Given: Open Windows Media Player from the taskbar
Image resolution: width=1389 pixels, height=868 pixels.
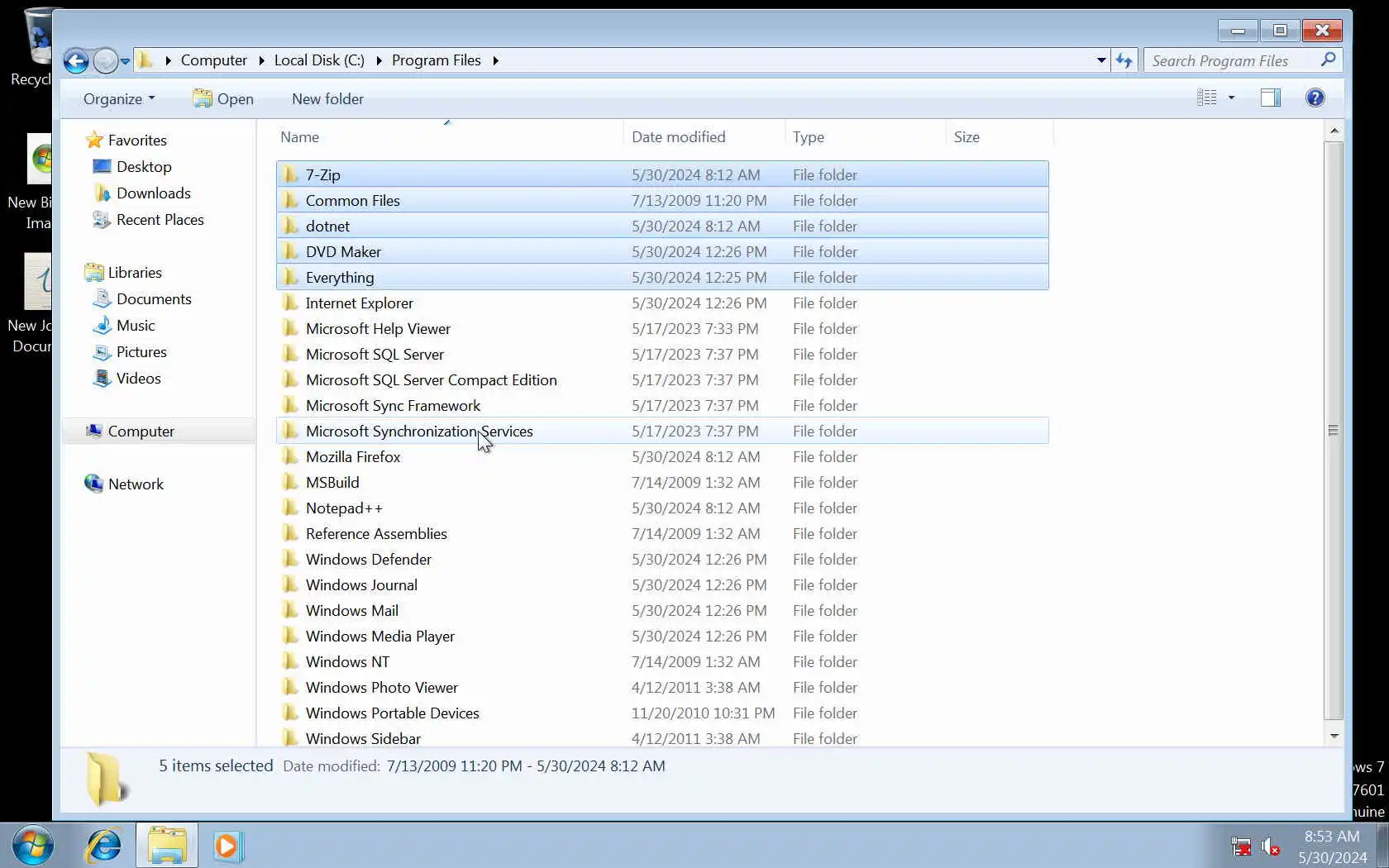Looking at the screenshot, I should 227,846.
